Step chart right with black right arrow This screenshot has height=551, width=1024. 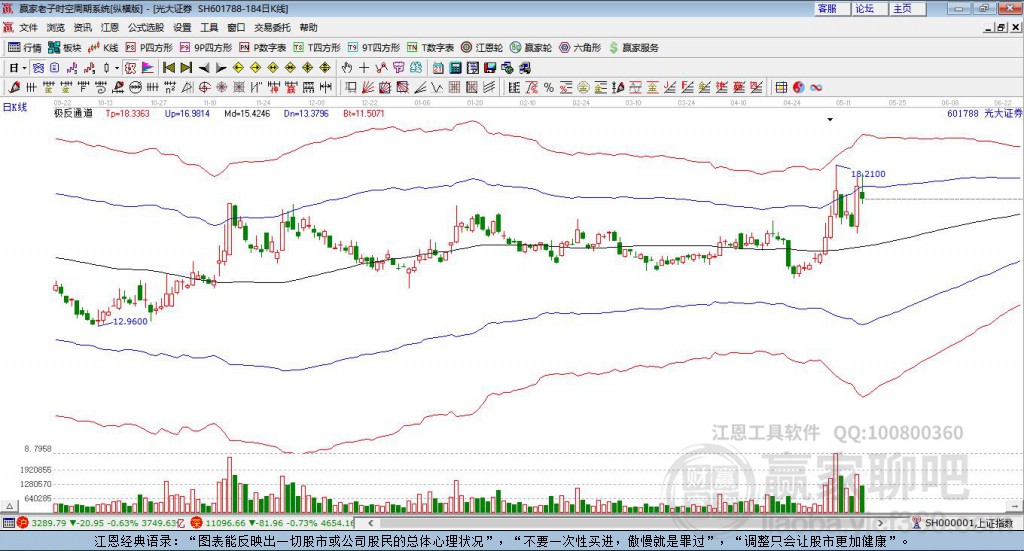(221, 67)
